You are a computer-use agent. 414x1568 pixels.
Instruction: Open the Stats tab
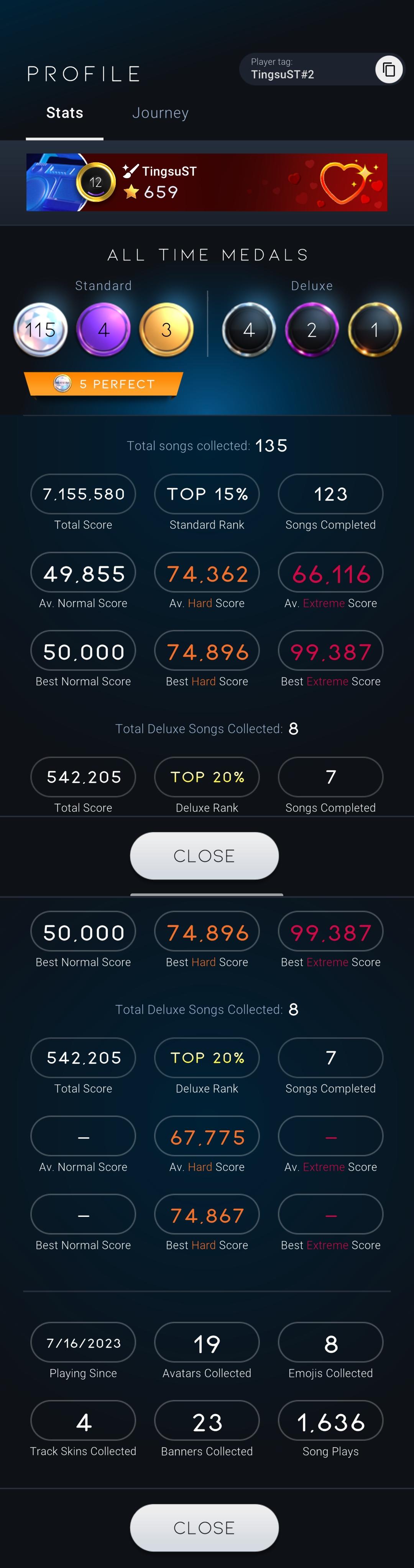coord(65,113)
